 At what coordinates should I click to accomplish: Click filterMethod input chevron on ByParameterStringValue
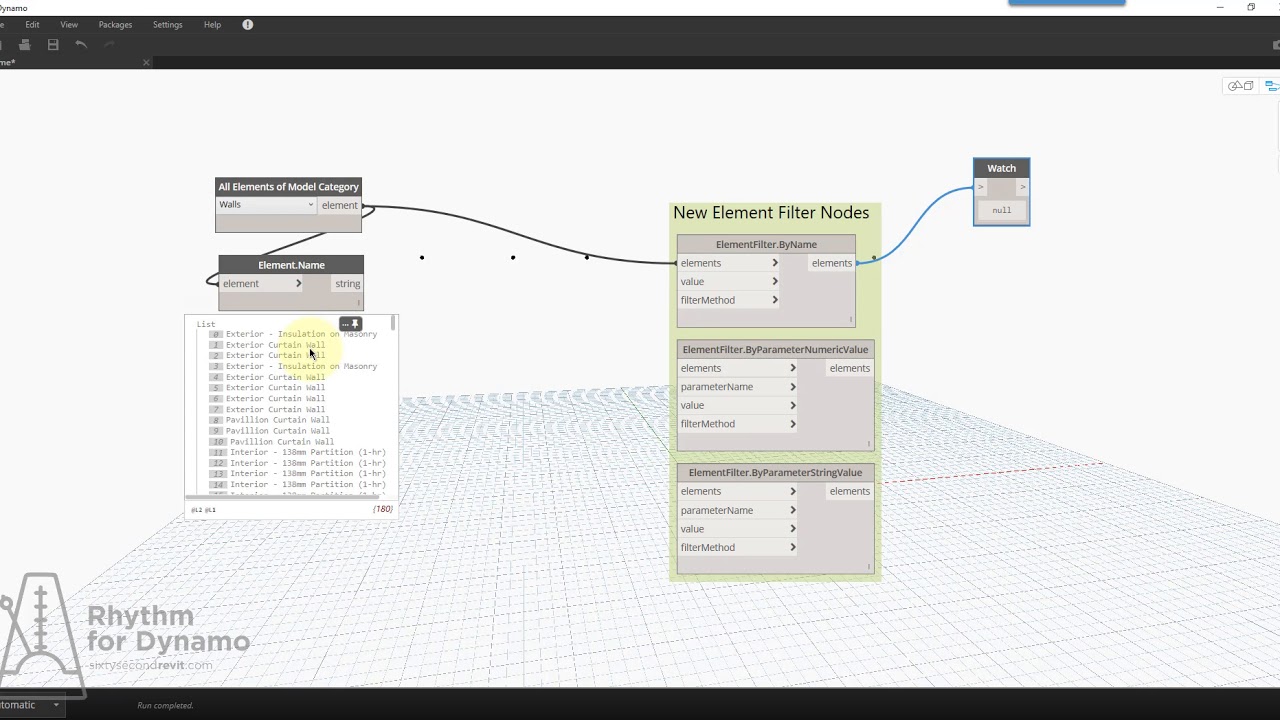(x=793, y=547)
